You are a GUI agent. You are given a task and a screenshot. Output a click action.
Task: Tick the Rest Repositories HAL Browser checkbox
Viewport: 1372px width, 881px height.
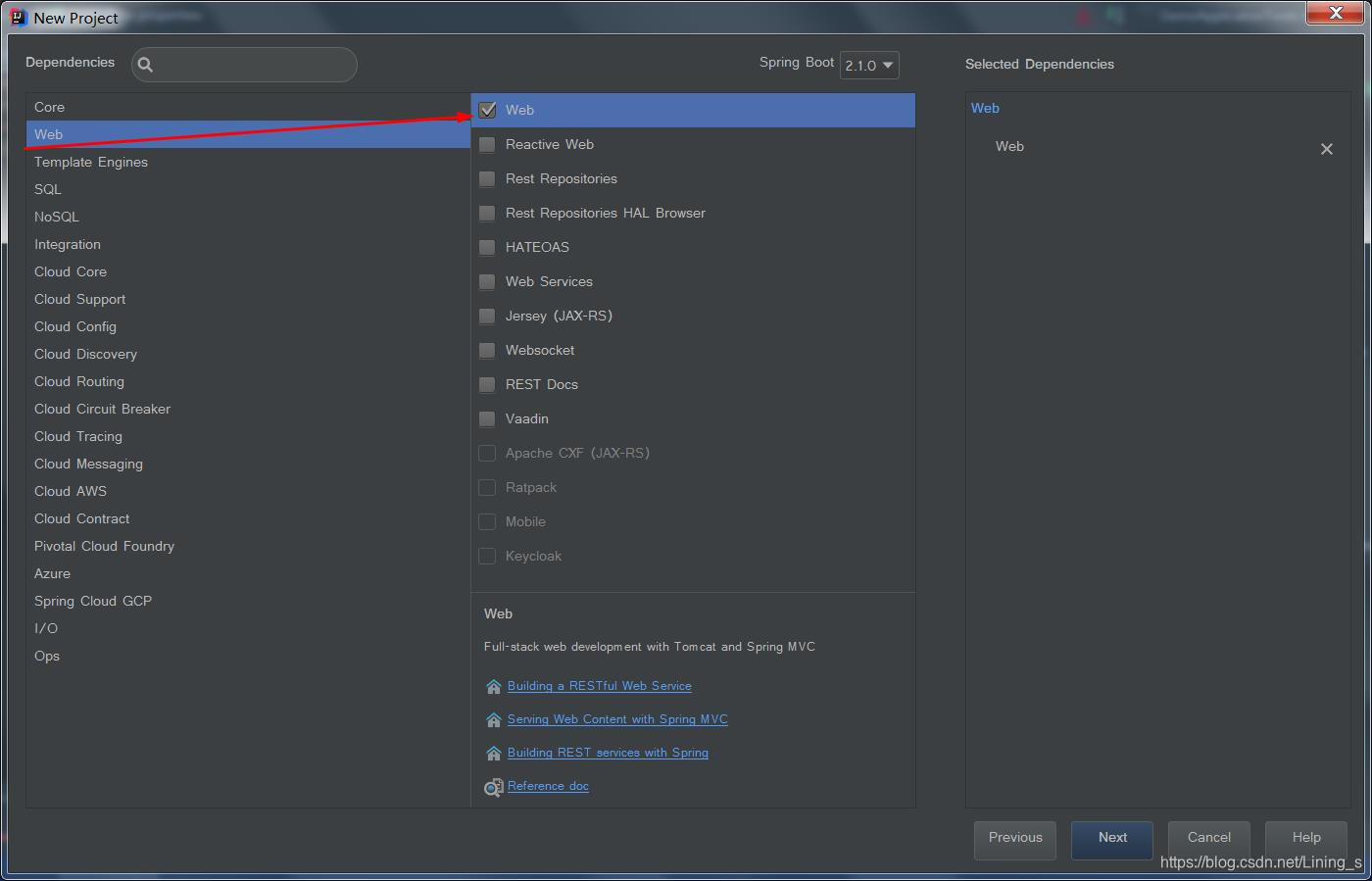[x=487, y=213]
